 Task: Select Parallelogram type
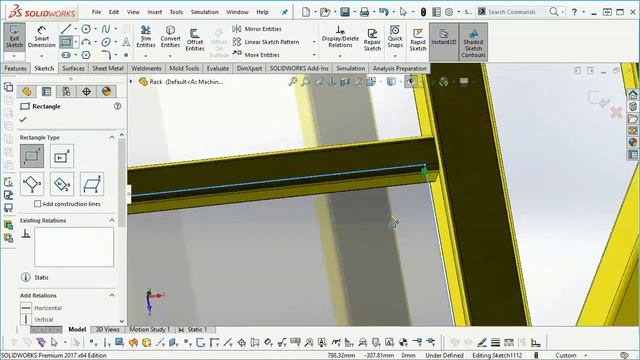tap(91, 184)
